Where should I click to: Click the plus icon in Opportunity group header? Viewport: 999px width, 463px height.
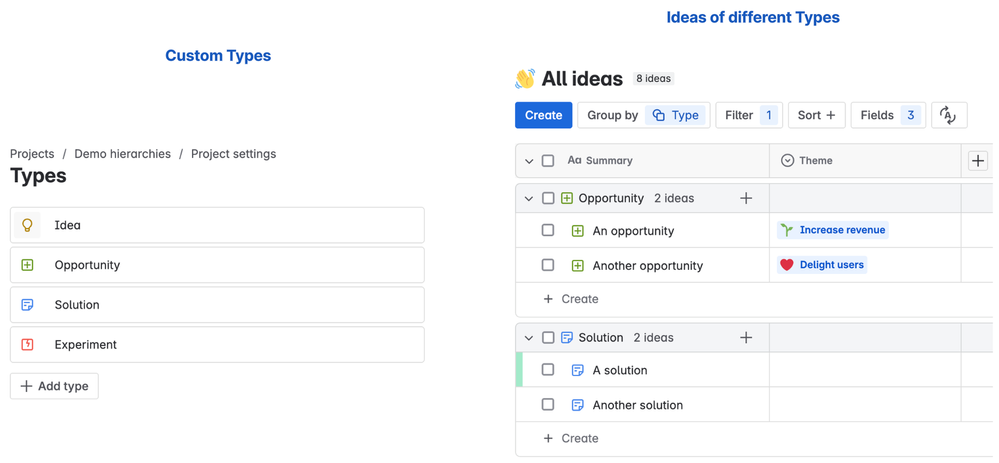(x=745, y=198)
